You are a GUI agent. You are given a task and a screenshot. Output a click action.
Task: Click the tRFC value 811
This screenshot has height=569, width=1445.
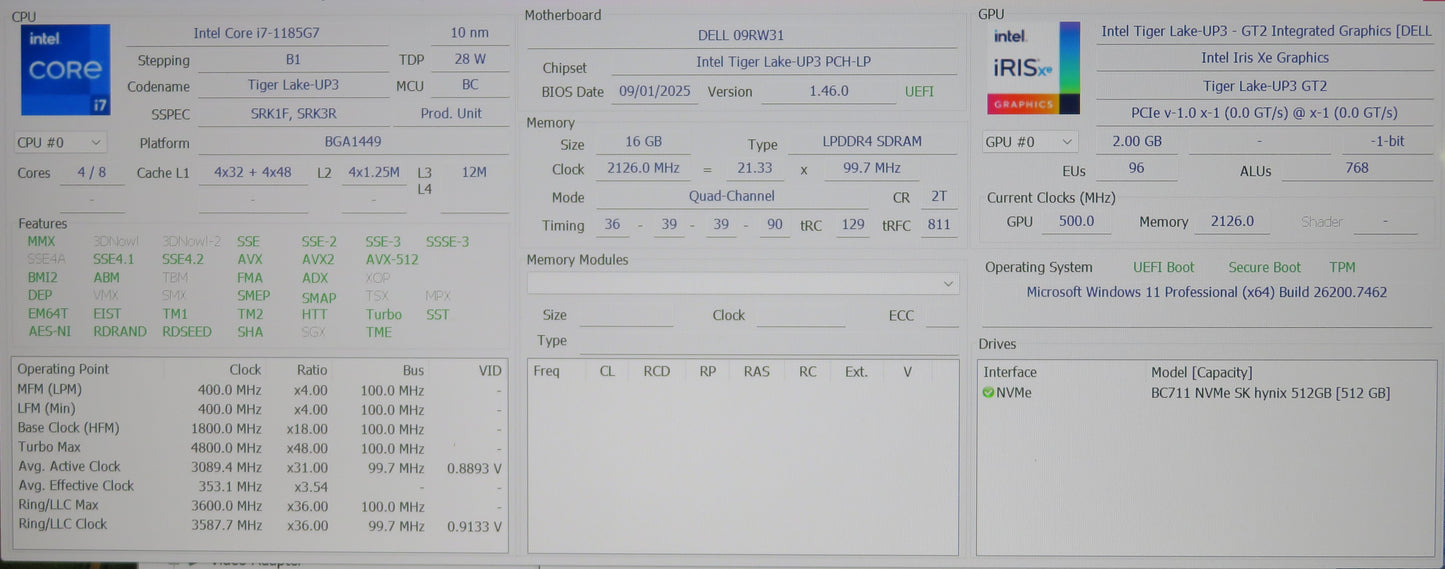click(938, 225)
